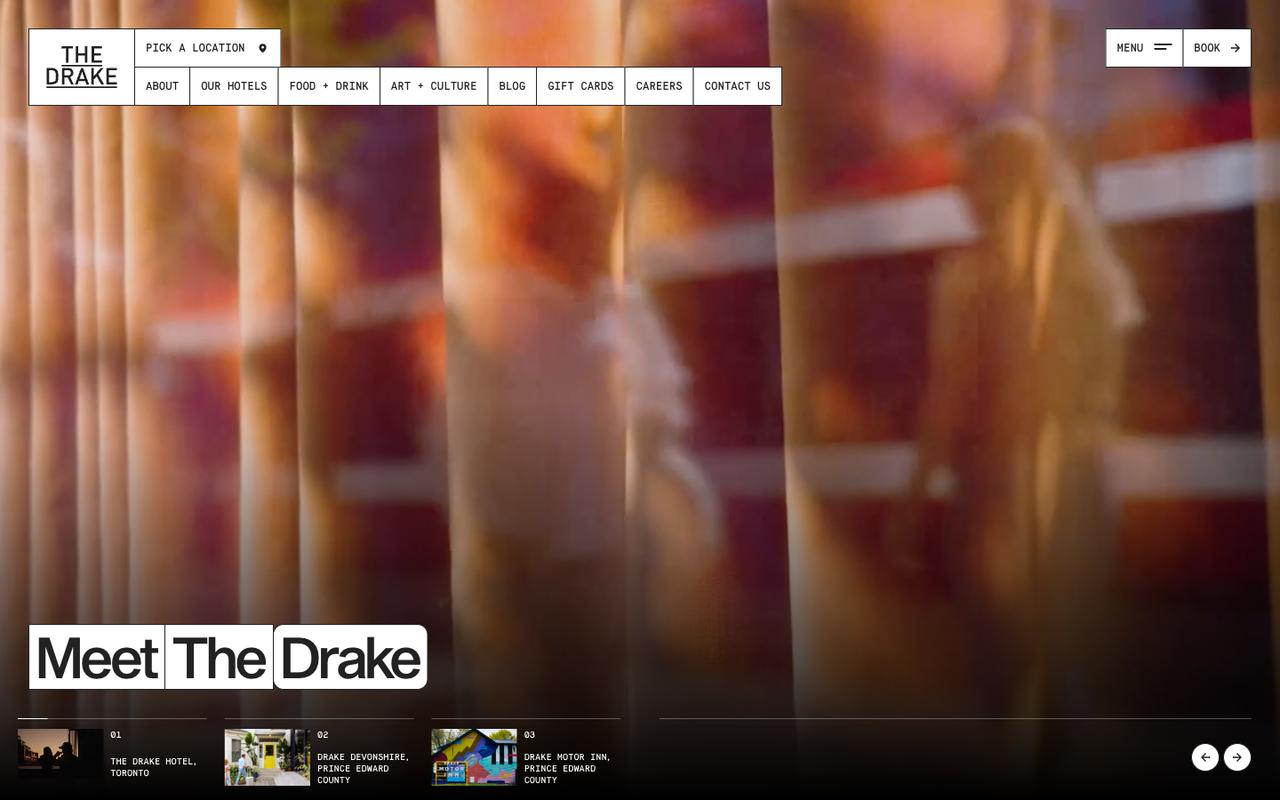Go to Our Hotels

click(x=234, y=86)
